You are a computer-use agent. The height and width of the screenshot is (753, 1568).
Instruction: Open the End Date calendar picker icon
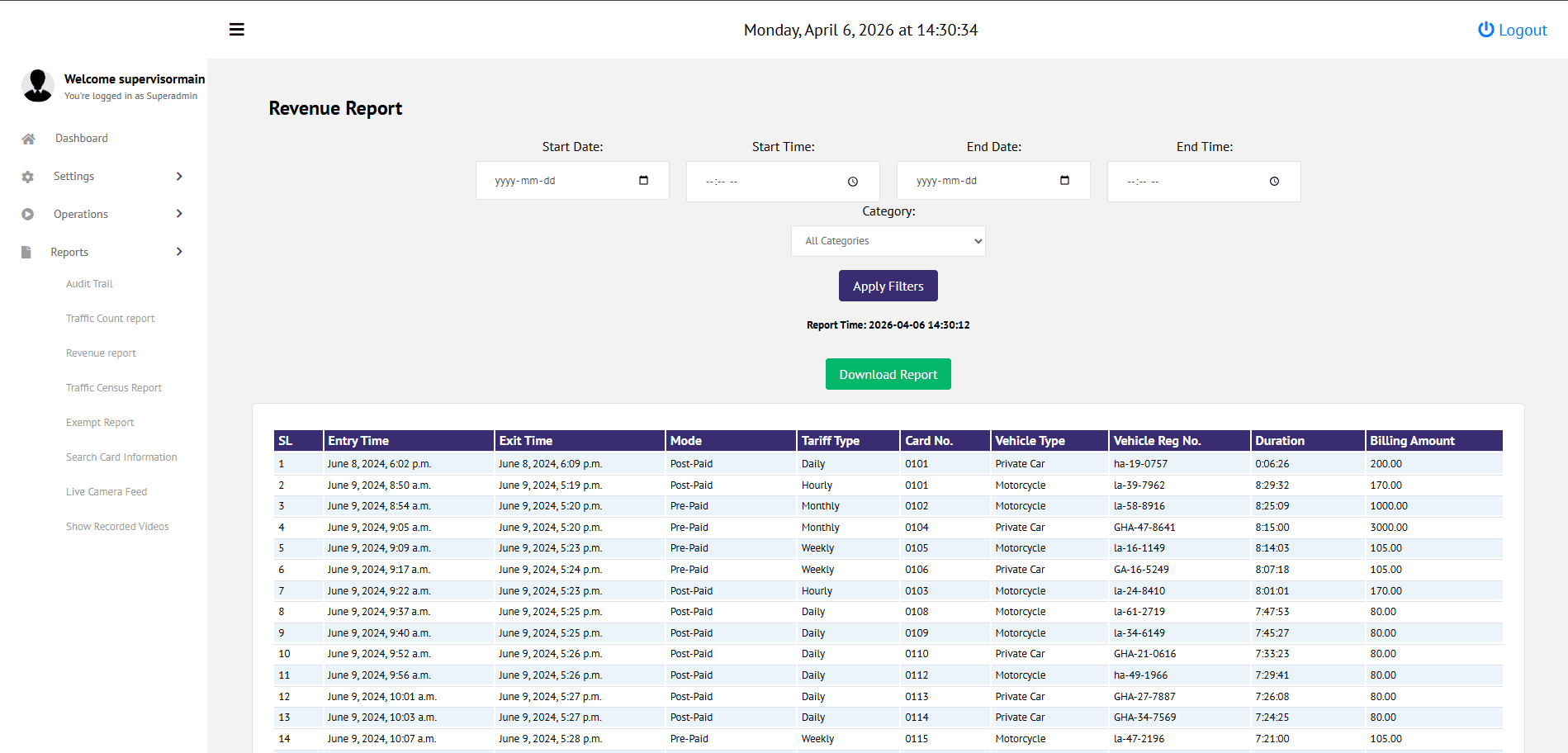1064,181
